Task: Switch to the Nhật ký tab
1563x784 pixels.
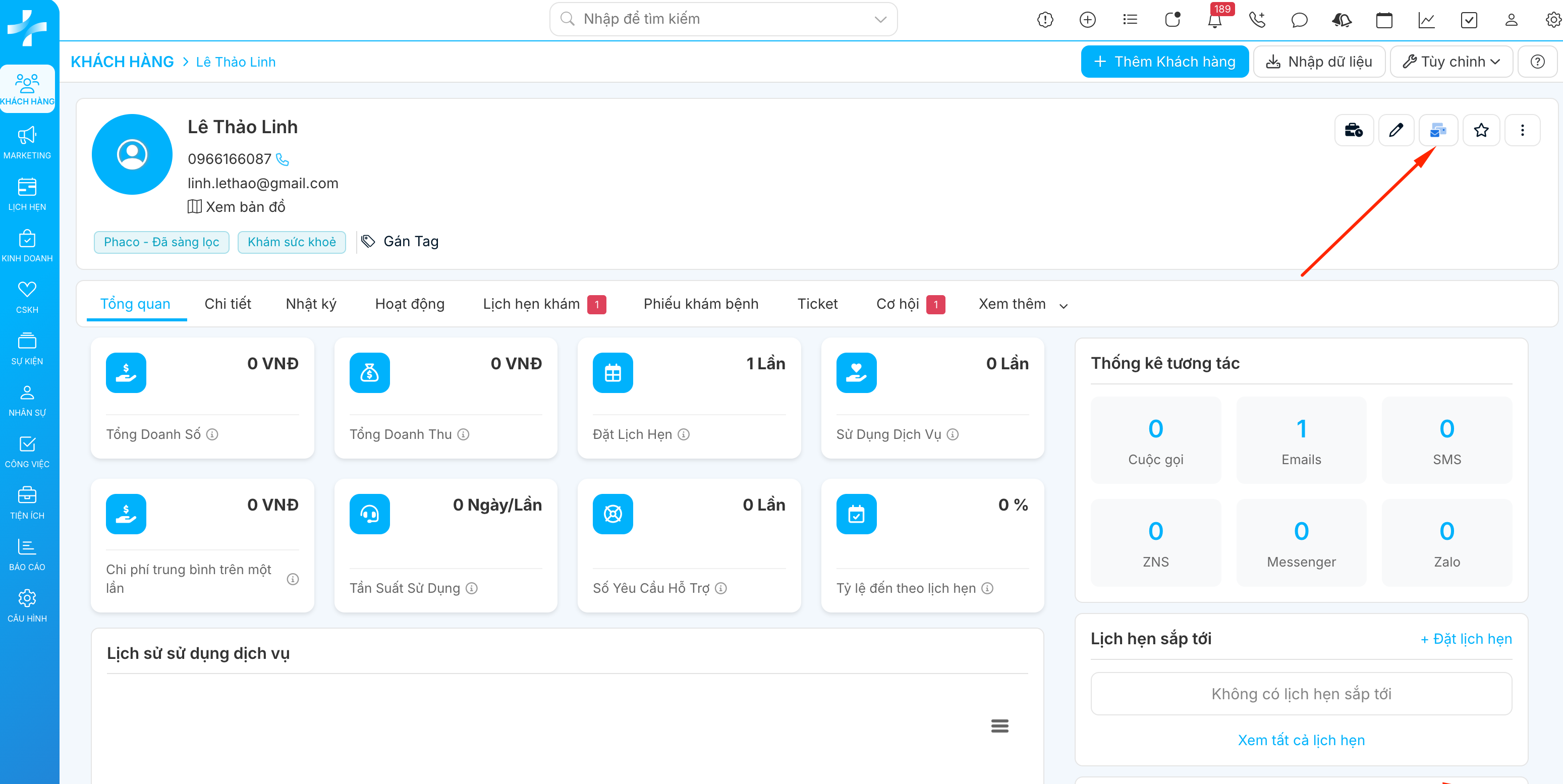Action: 311,304
